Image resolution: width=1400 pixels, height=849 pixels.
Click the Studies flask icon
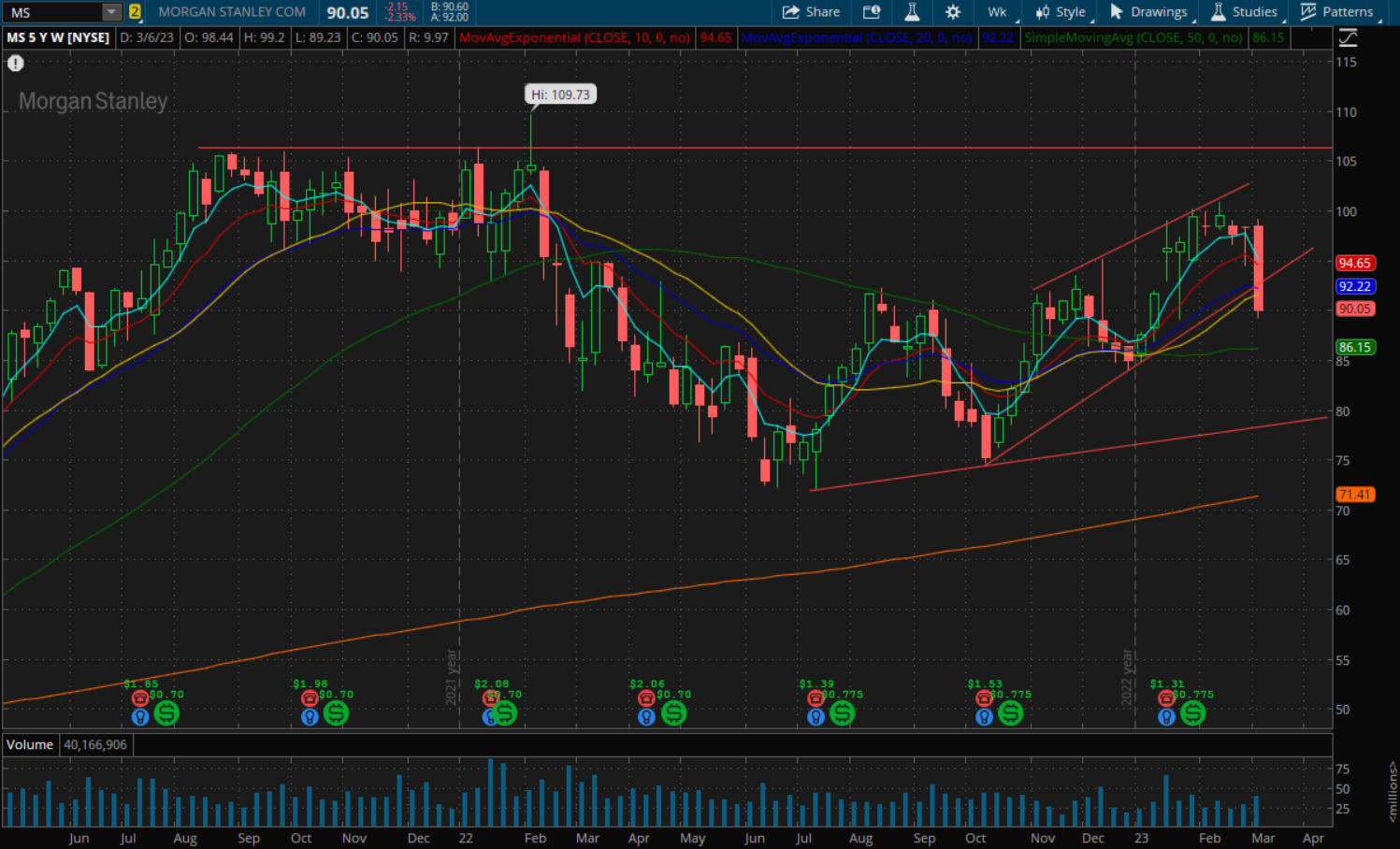coord(1218,11)
